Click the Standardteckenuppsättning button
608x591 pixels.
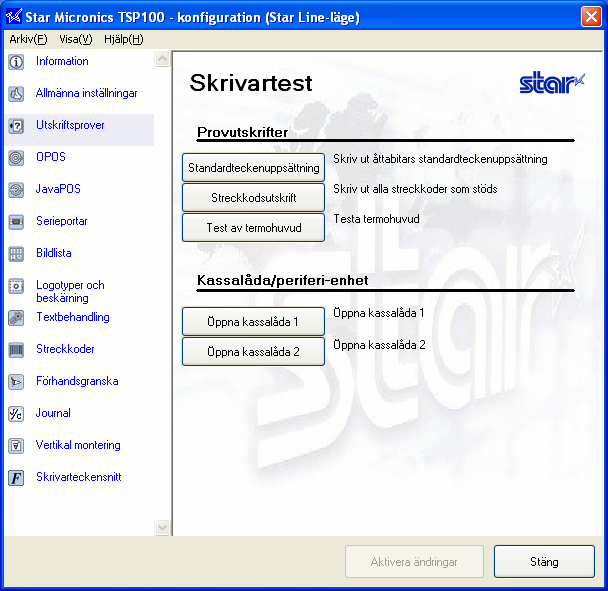[253, 168]
